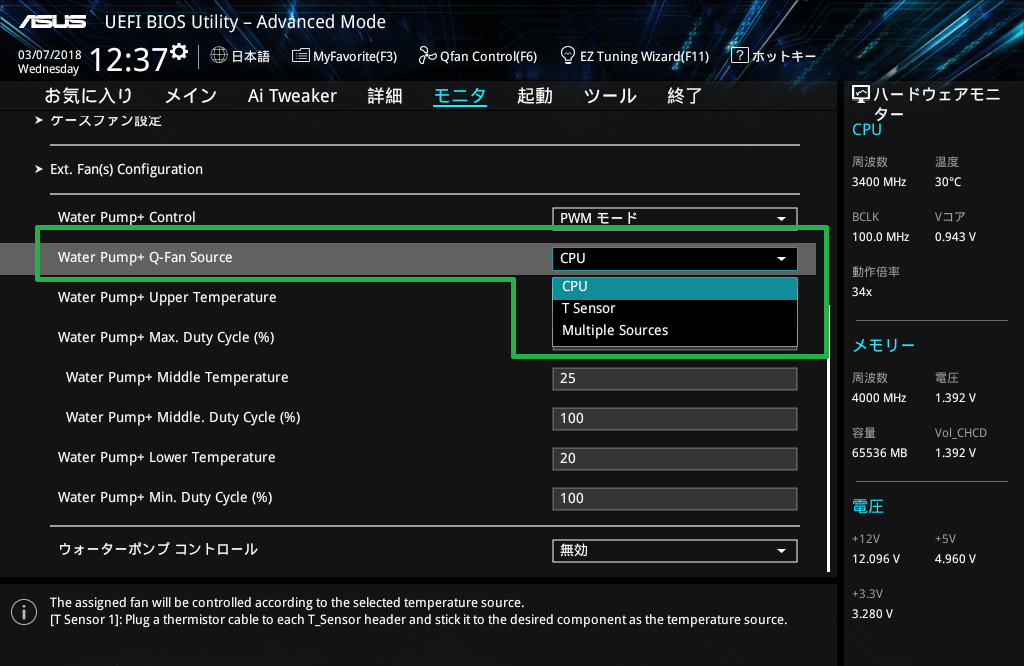Click the Qfan Control fan icon
Screen dimensions: 1024x666
click(x=427, y=56)
